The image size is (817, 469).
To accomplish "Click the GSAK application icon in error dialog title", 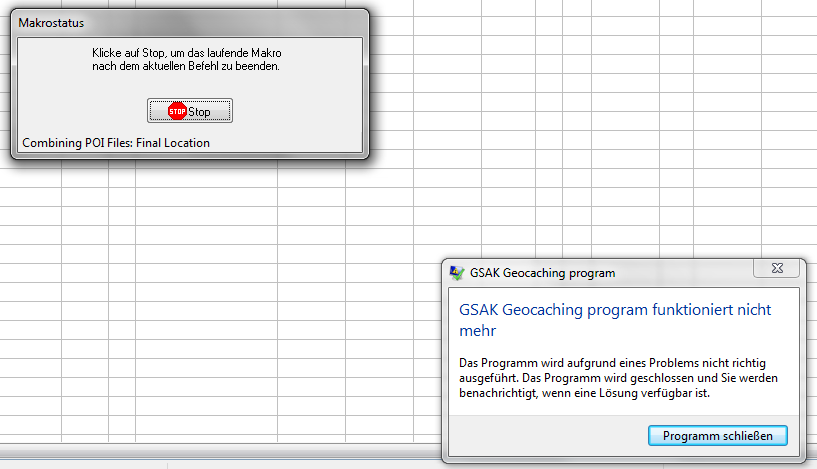I will click(456, 273).
